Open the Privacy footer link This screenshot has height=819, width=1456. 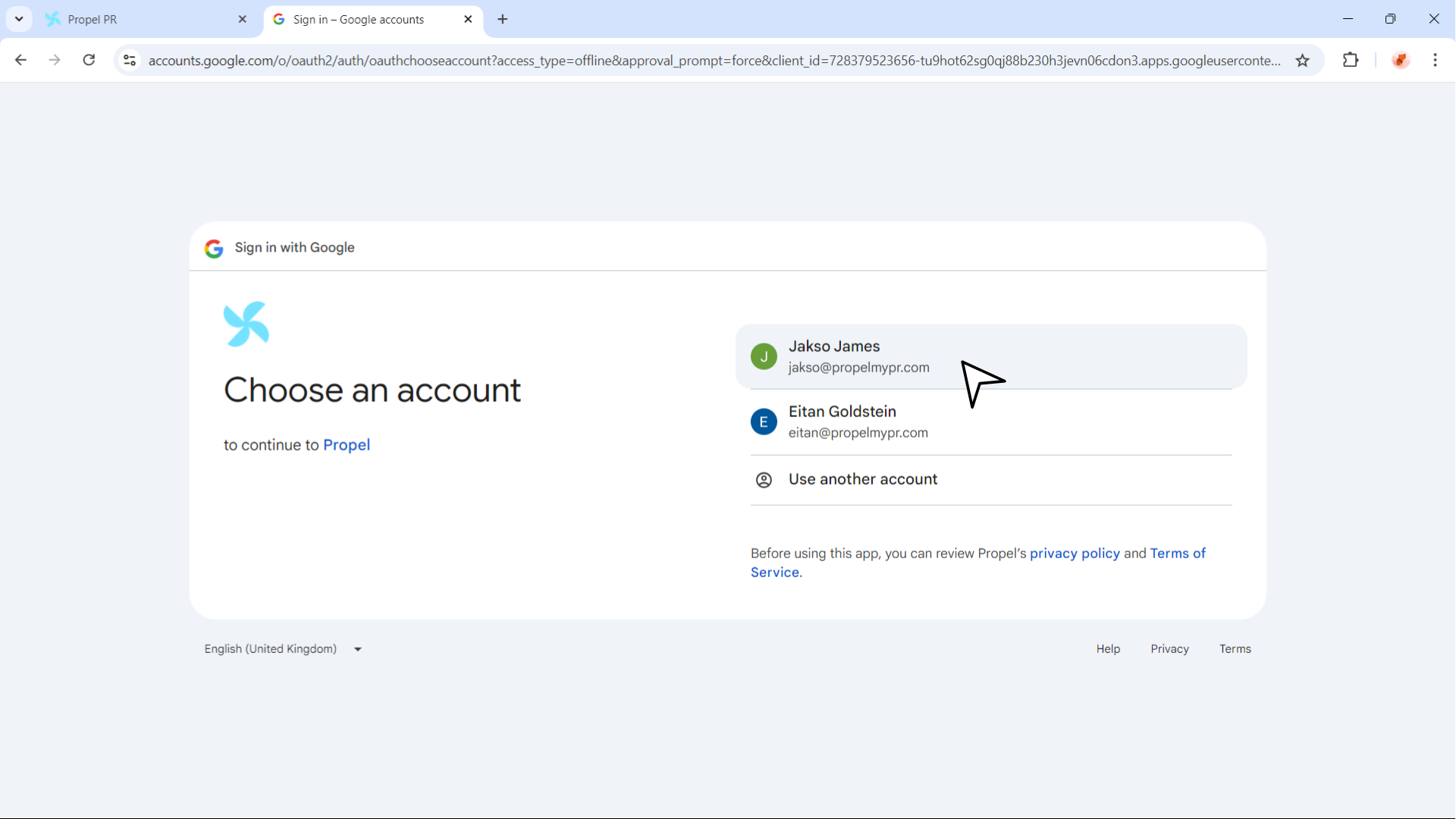pos(1169,649)
